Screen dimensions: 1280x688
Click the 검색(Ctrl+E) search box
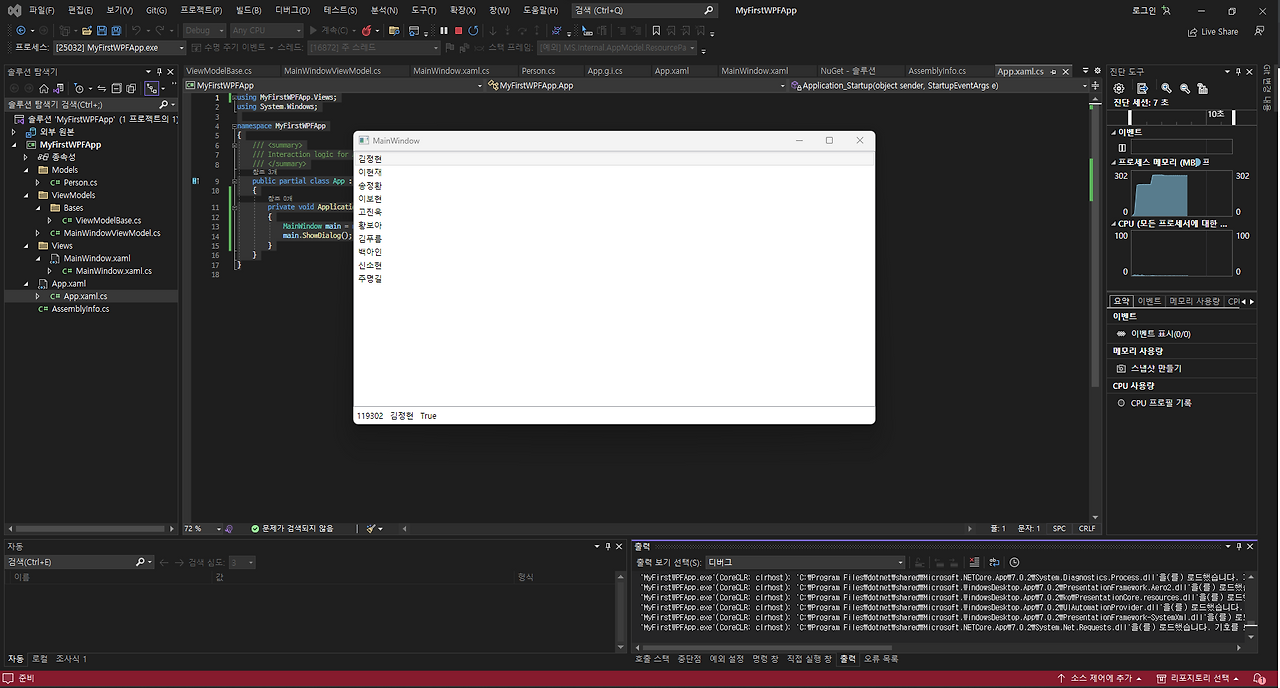pyautogui.click(x=70, y=561)
